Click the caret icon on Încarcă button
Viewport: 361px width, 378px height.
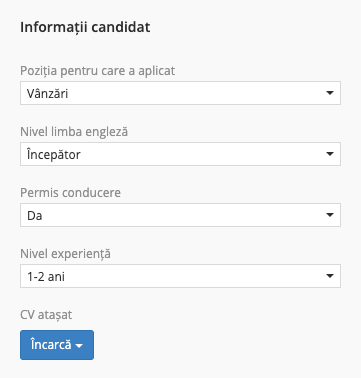point(79,346)
